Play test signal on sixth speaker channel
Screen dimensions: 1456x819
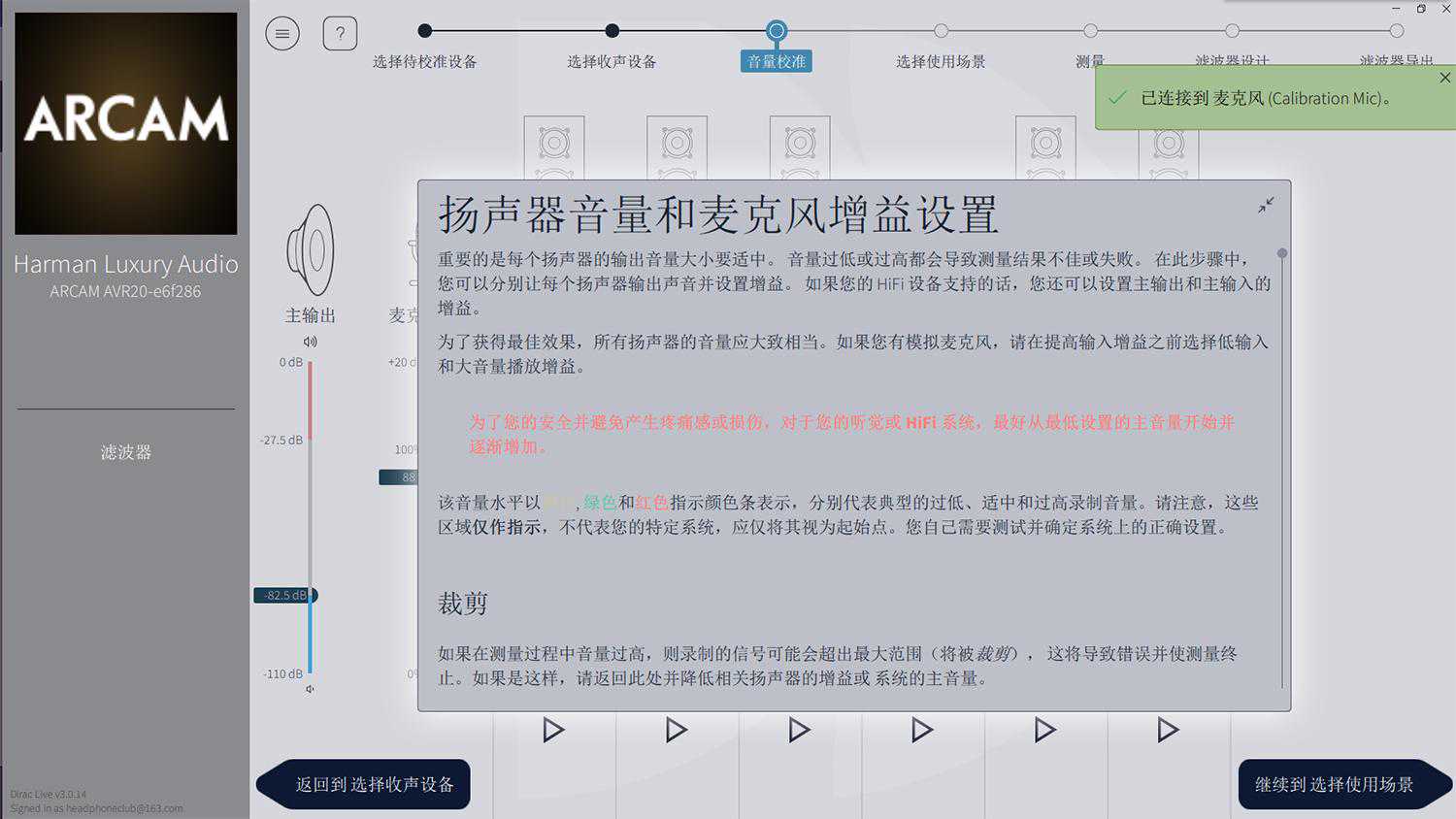[x=1168, y=730]
